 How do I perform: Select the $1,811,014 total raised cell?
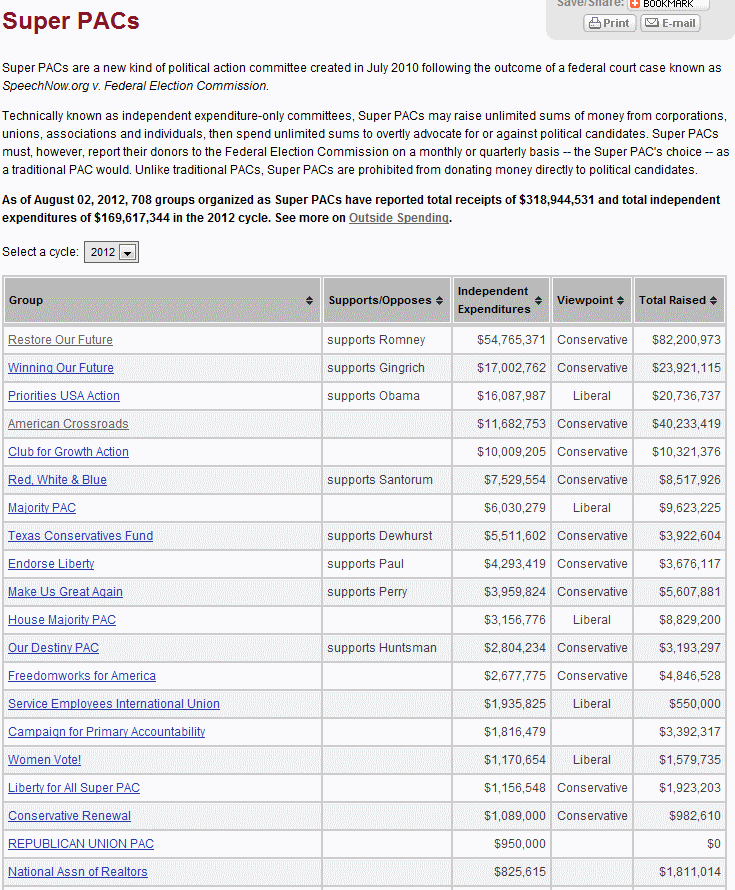pyautogui.click(x=680, y=872)
